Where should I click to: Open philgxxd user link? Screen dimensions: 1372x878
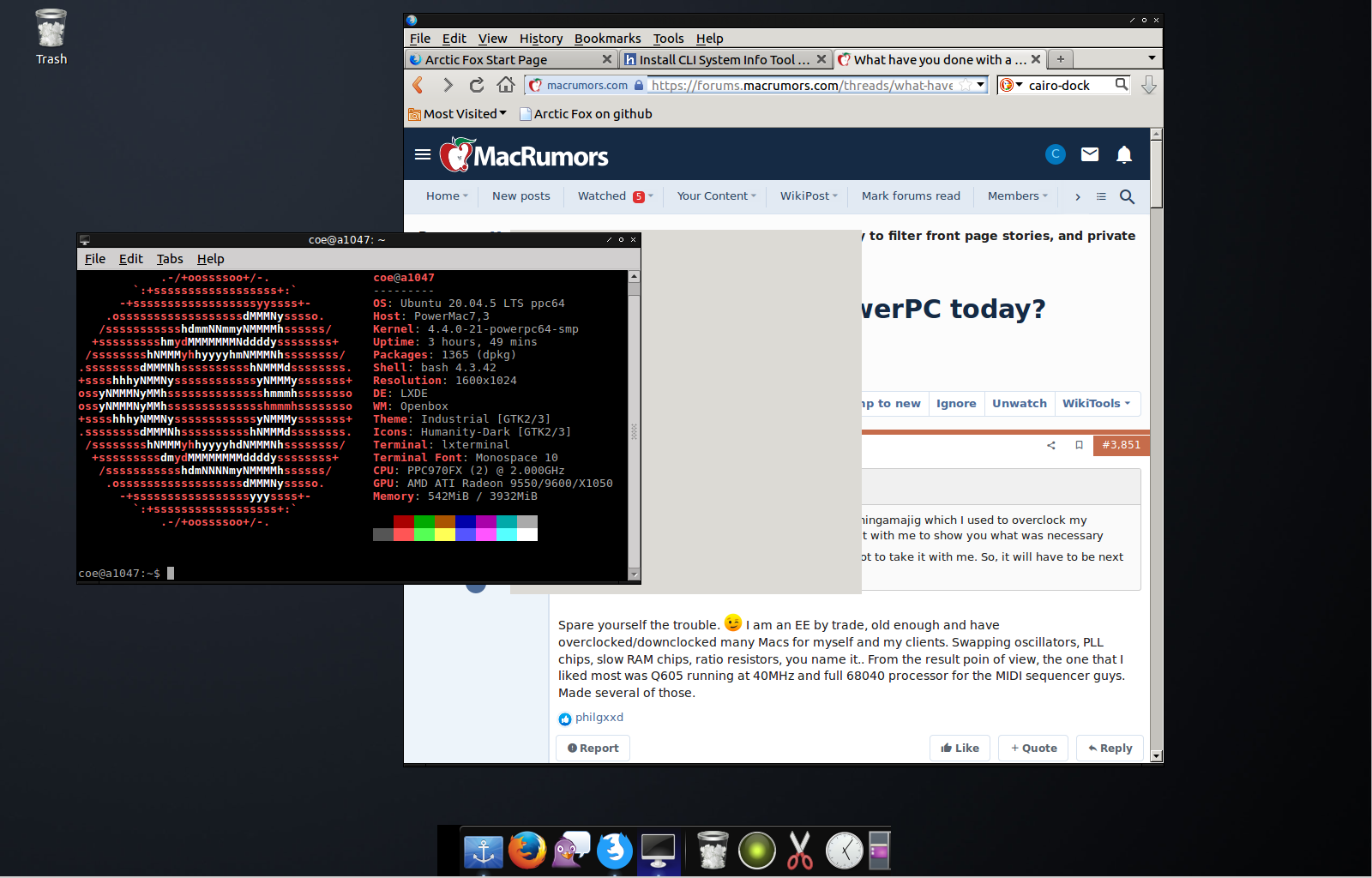click(599, 718)
